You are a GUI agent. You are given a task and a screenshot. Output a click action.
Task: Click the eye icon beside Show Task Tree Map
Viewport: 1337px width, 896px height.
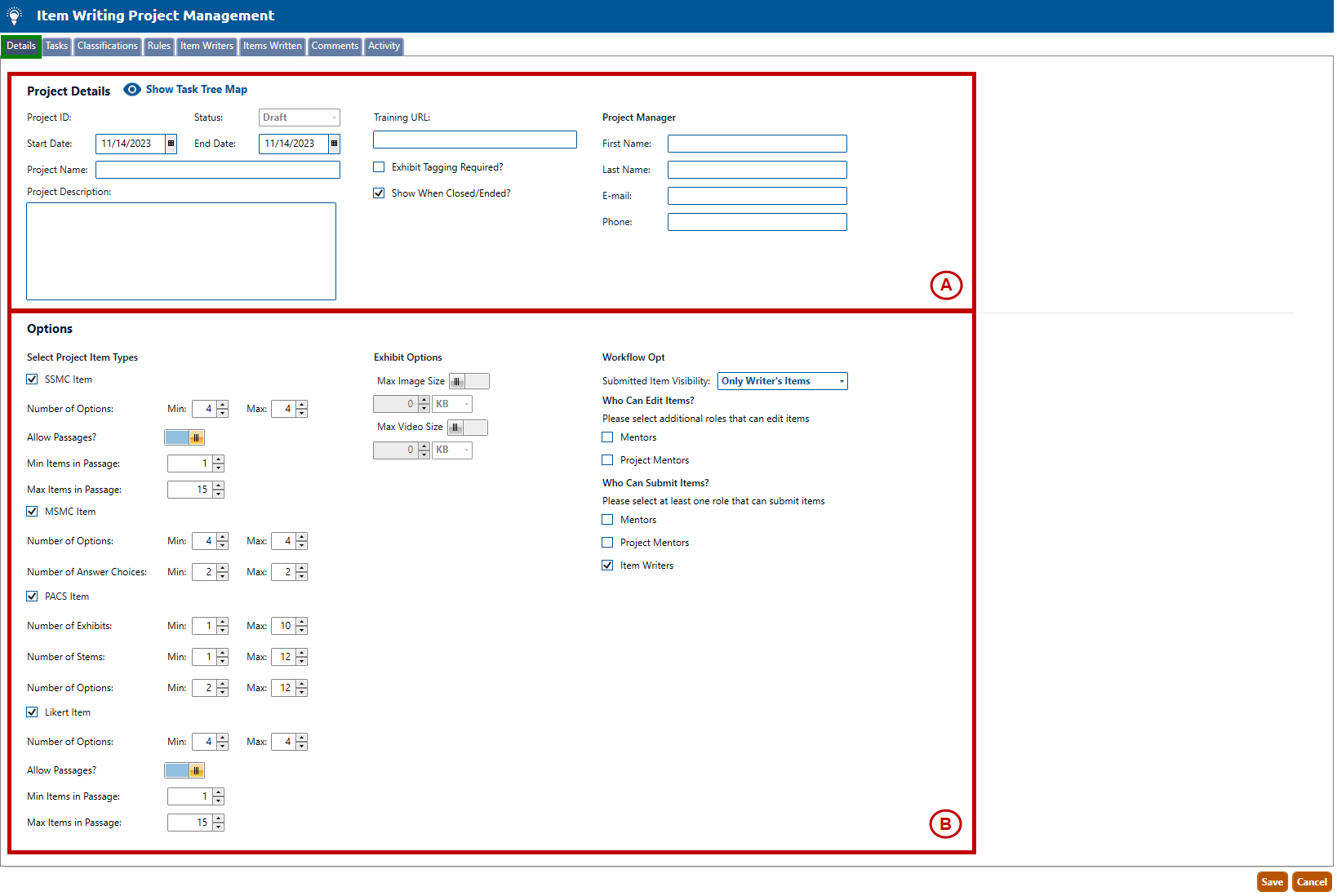(x=131, y=90)
